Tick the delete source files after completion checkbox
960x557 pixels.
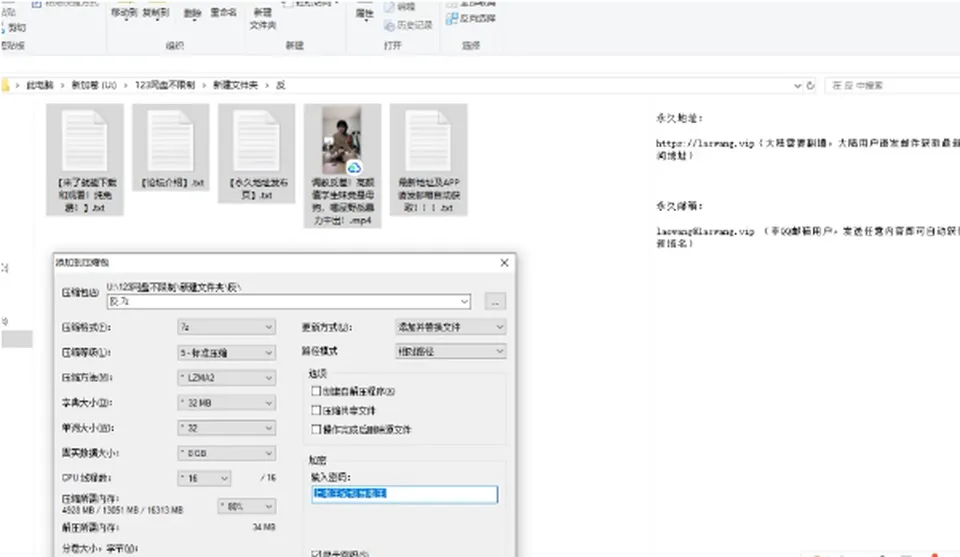[x=316, y=429]
